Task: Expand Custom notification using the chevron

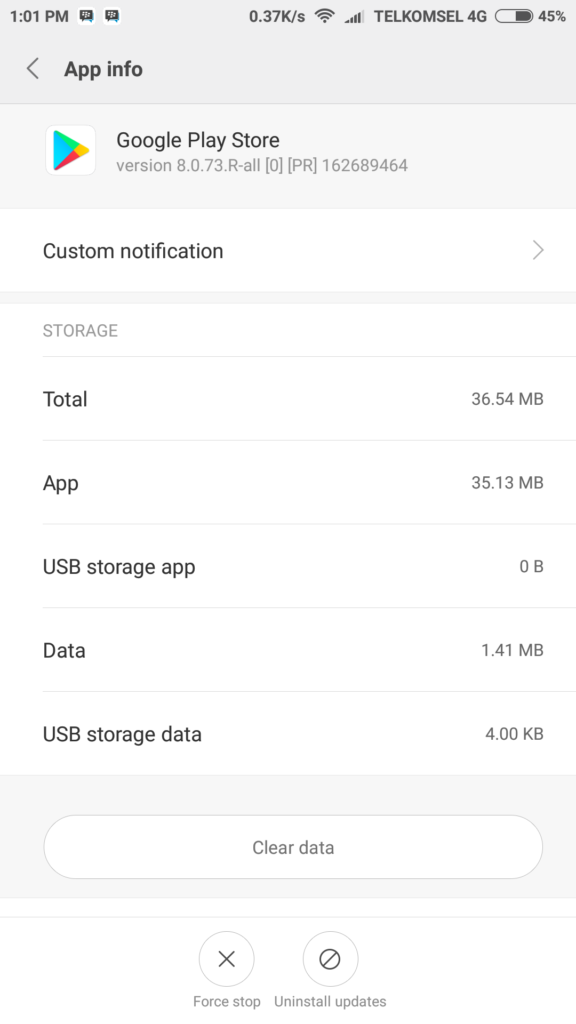Action: point(538,250)
